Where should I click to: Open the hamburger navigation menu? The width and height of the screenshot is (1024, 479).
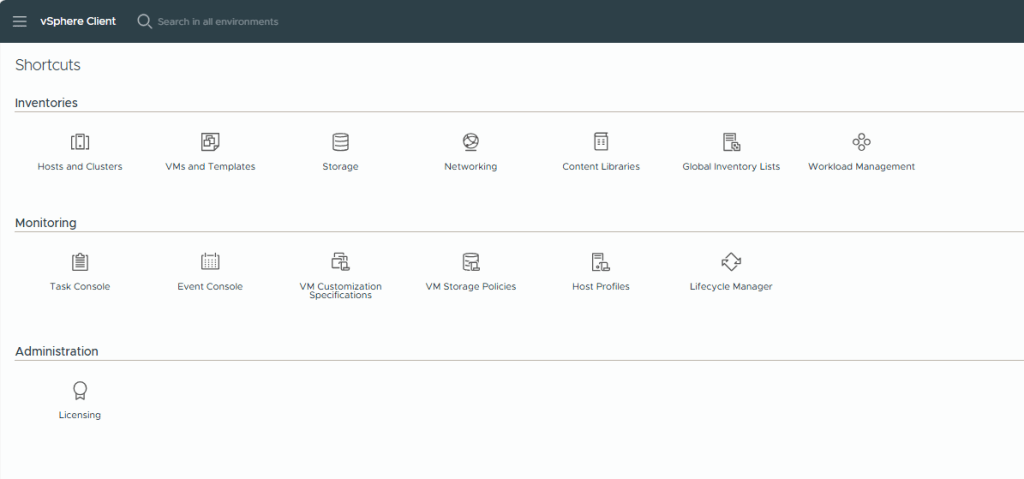click(x=20, y=22)
